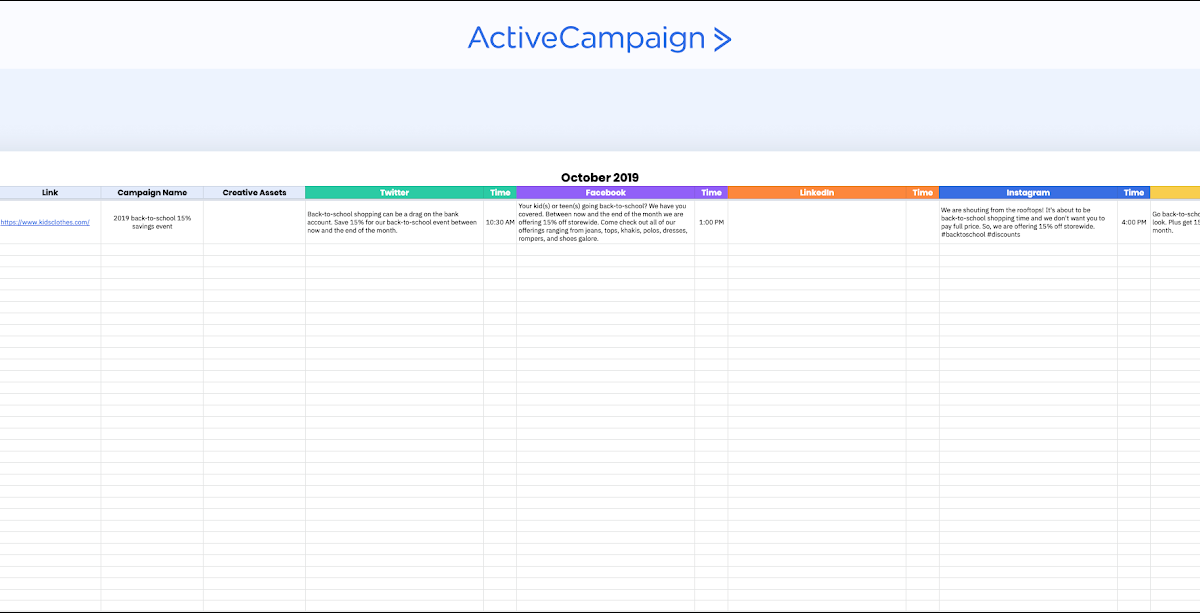
Task: Click the chevron arrow icon beside ActiveCampaign
Action: point(722,39)
